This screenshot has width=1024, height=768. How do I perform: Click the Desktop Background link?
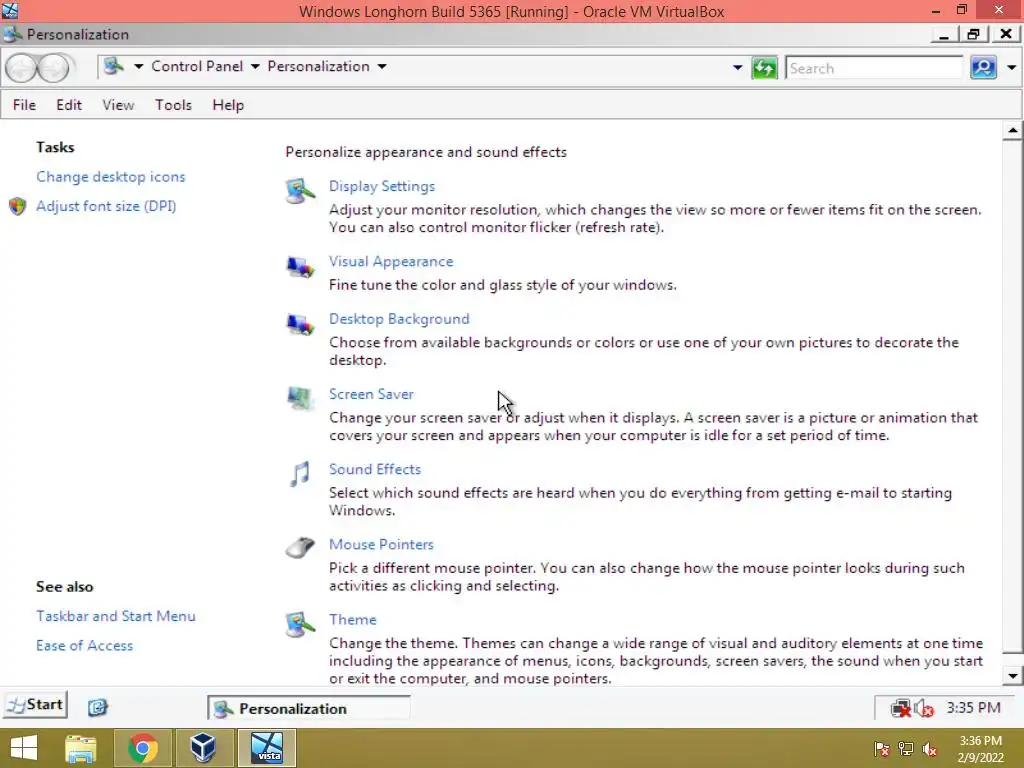point(399,319)
